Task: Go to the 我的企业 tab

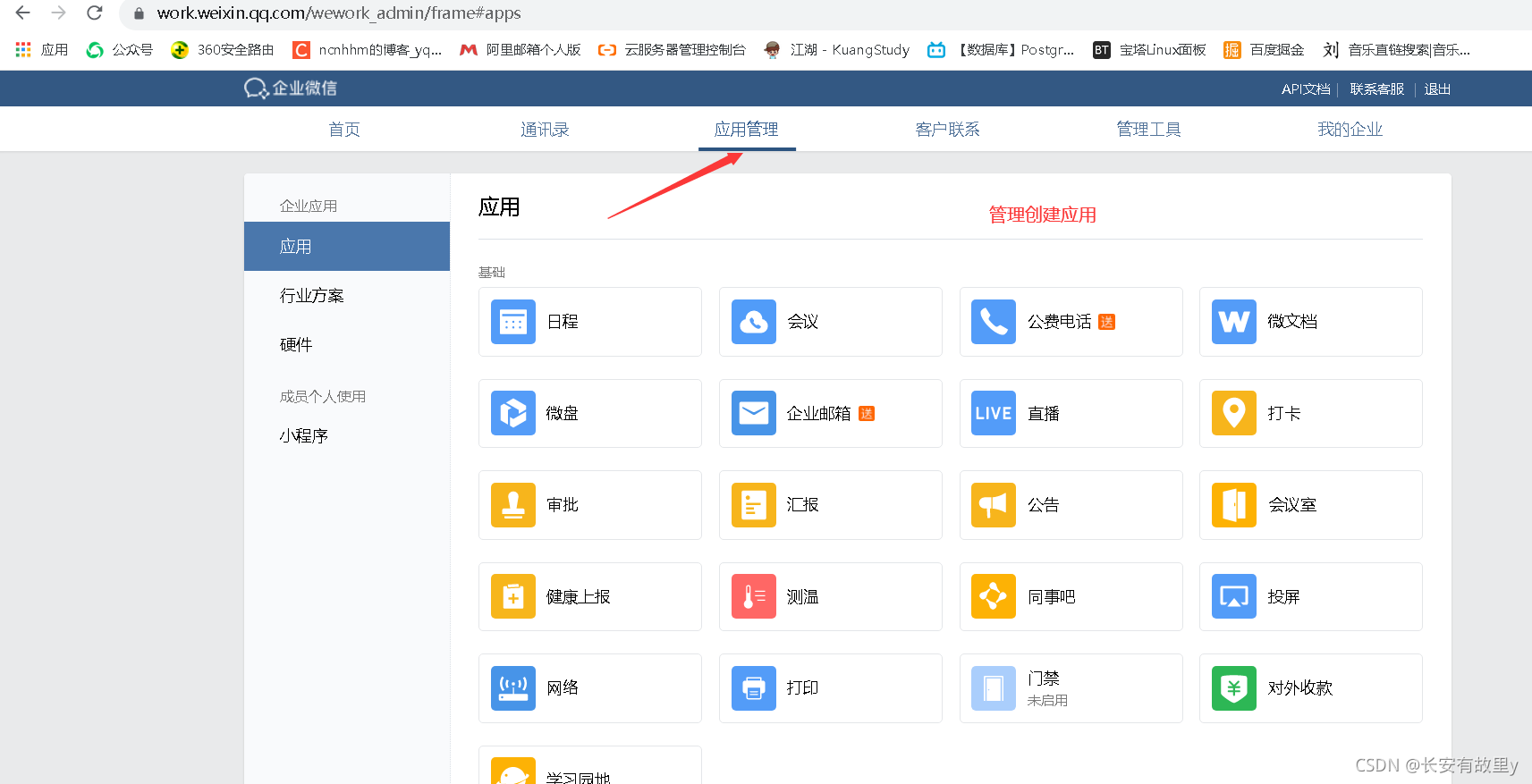Action: tap(1350, 130)
